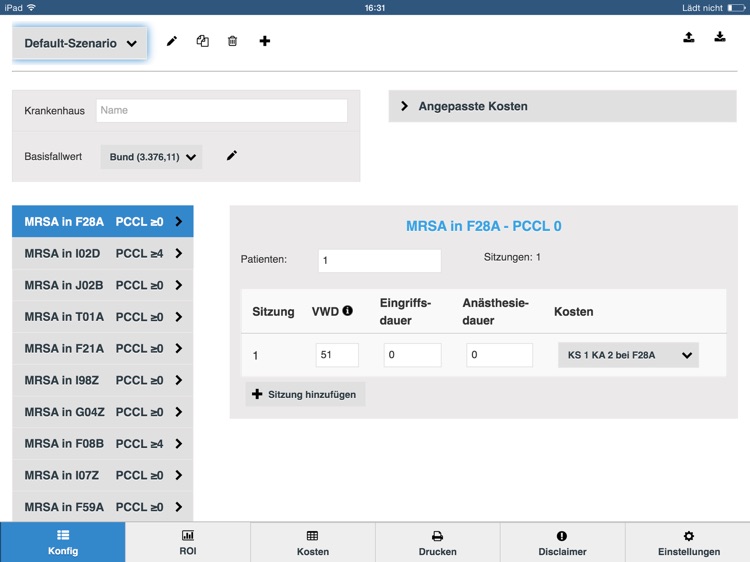Open MRSA in G04Z PCCL ≥0 entry
This screenshot has width=750, height=562.
(x=103, y=412)
